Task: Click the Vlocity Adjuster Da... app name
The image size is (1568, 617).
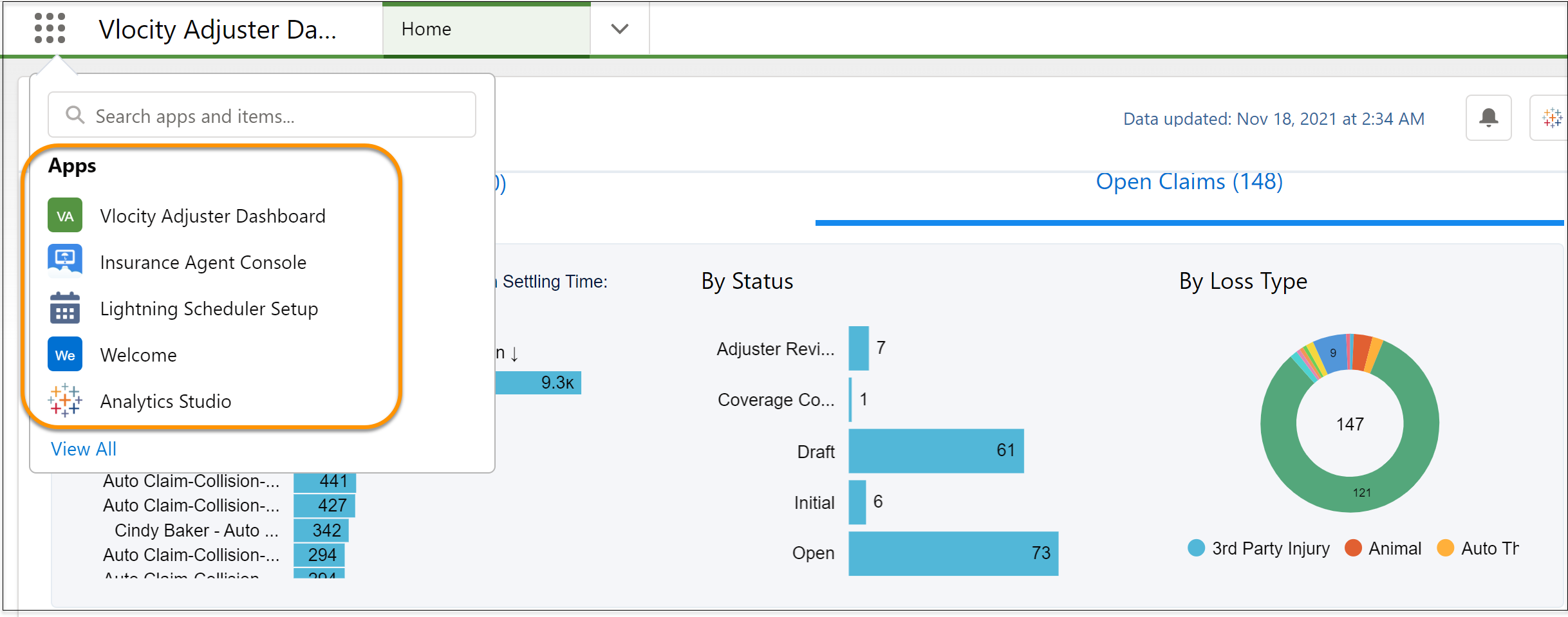Action: click(218, 30)
